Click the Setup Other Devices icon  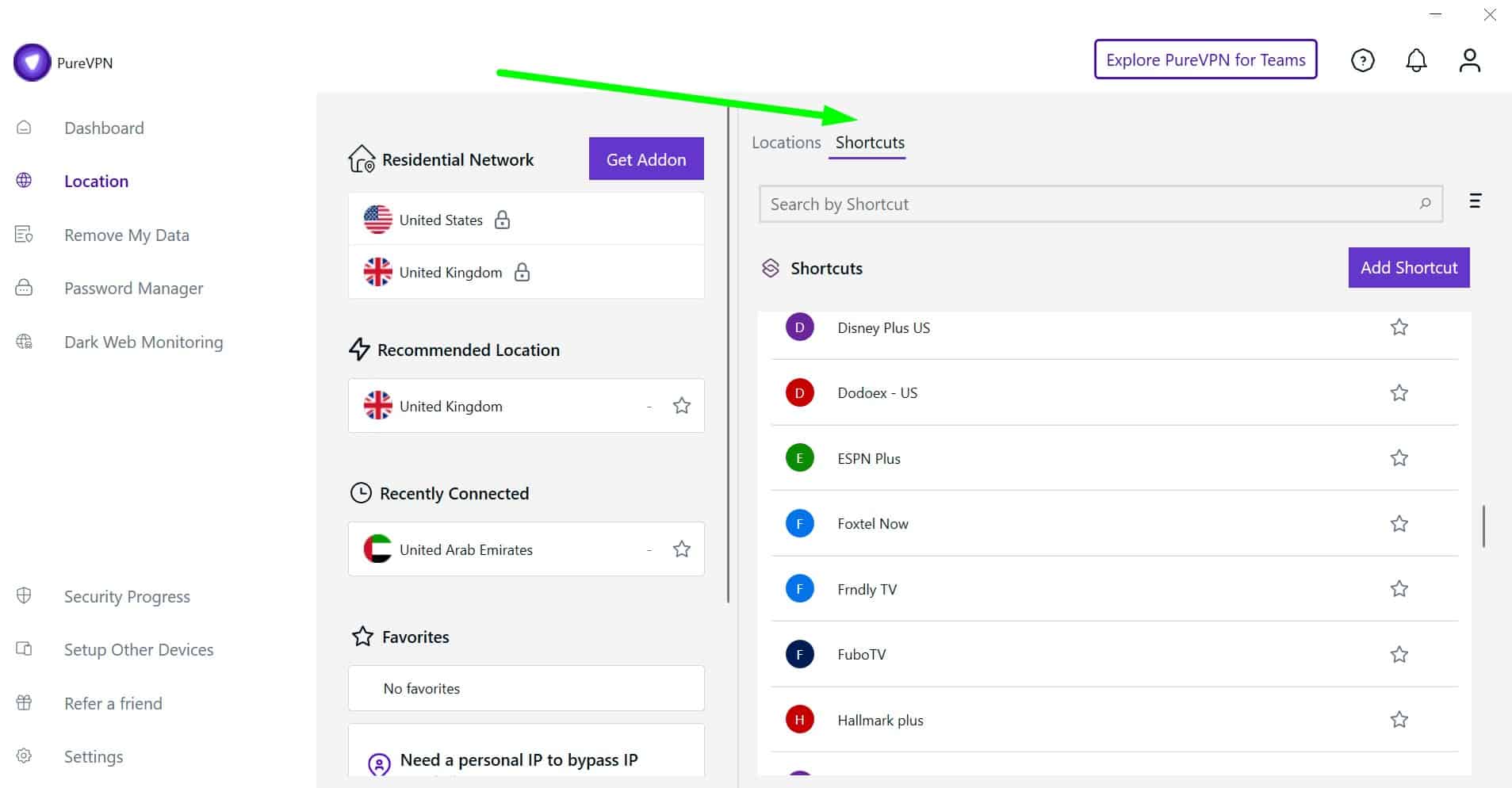[24, 649]
